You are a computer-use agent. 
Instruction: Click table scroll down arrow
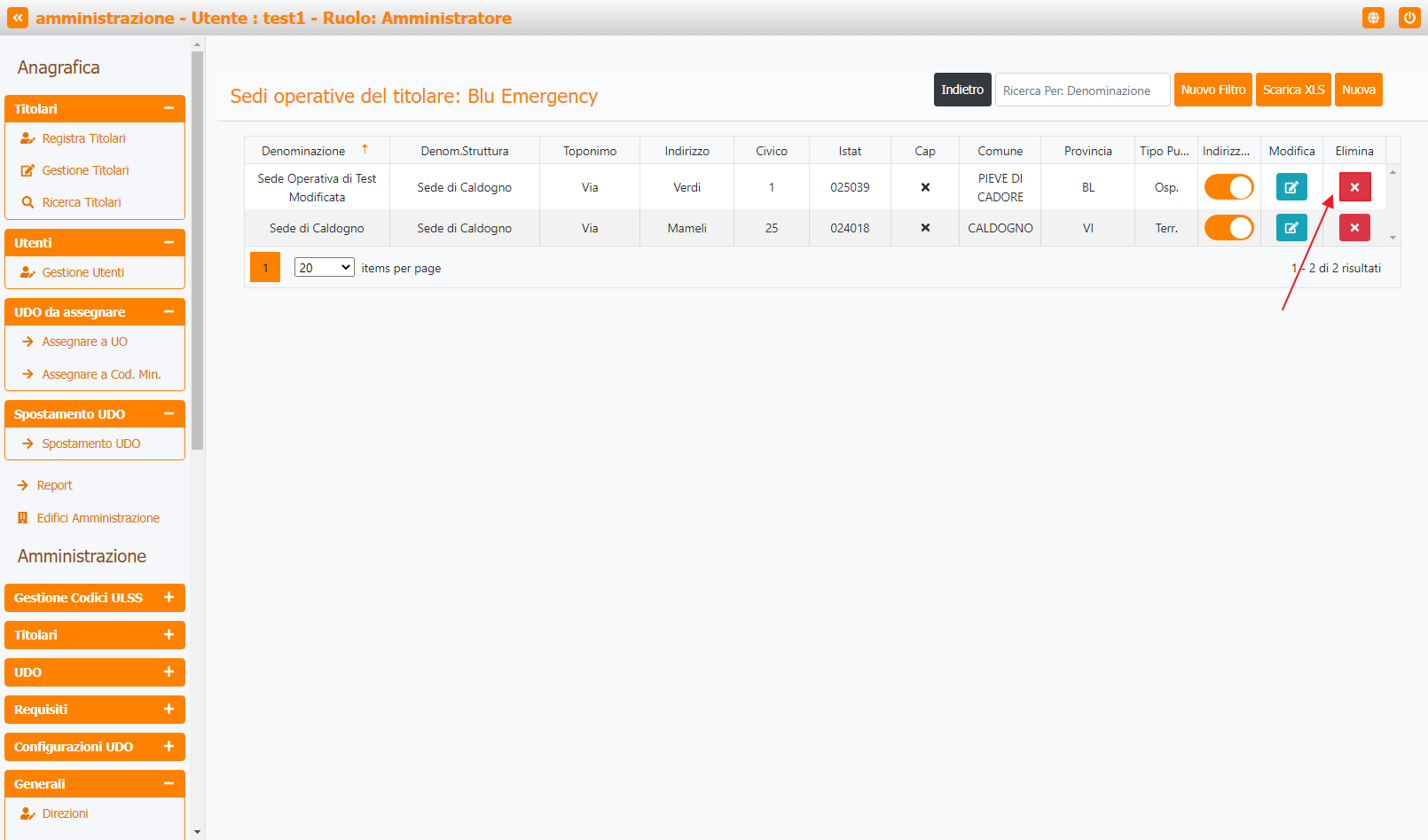(x=1393, y=238)
